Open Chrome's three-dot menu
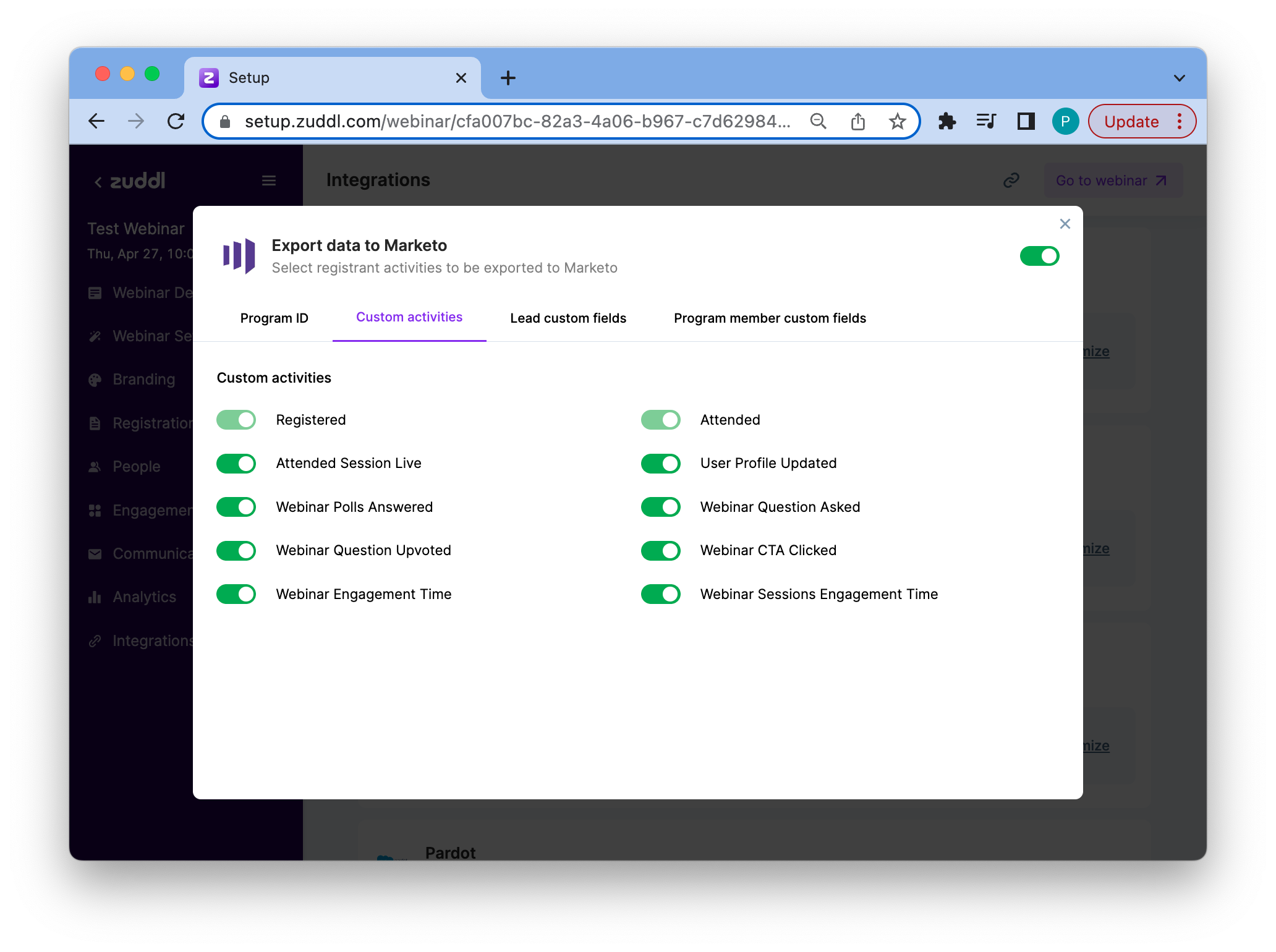This screenshot has width=1276, height=952. coord(1180,121)
